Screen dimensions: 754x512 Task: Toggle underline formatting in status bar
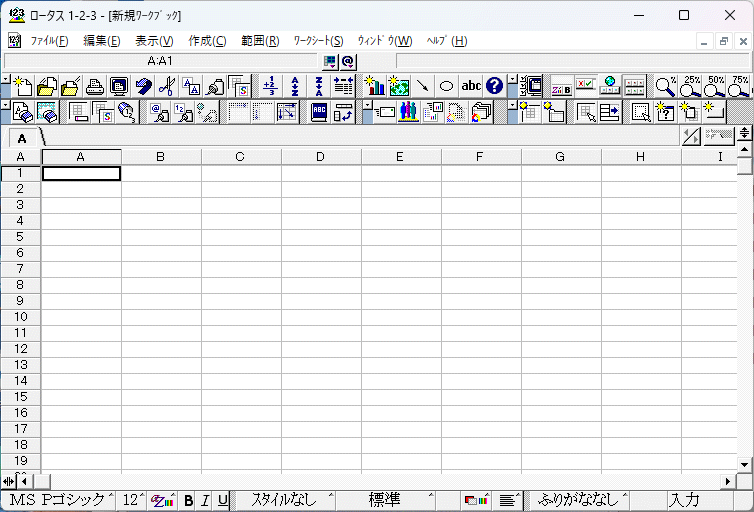[x=222, y=500]
